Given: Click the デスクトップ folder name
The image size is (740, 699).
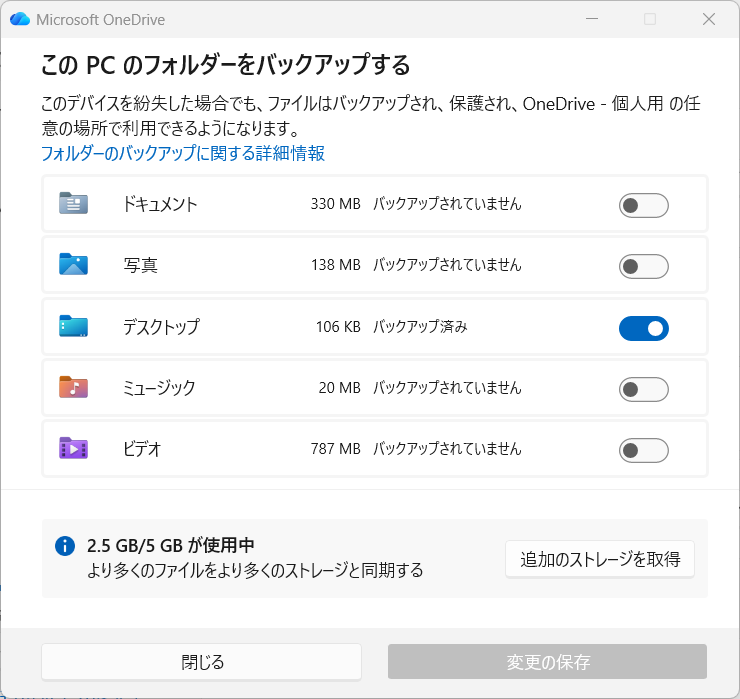Looking at the screenshot, I should point(161,327).
